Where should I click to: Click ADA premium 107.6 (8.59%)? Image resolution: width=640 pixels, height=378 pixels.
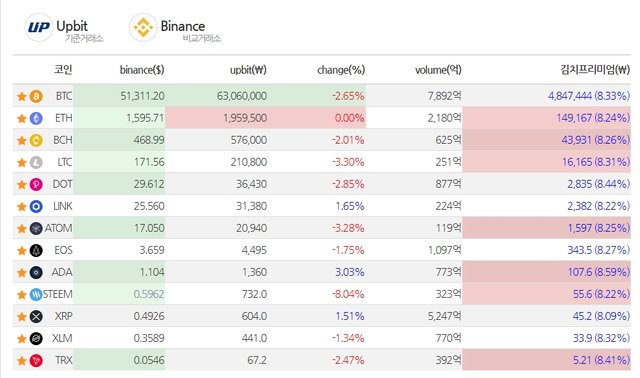[x=599, y=273]
